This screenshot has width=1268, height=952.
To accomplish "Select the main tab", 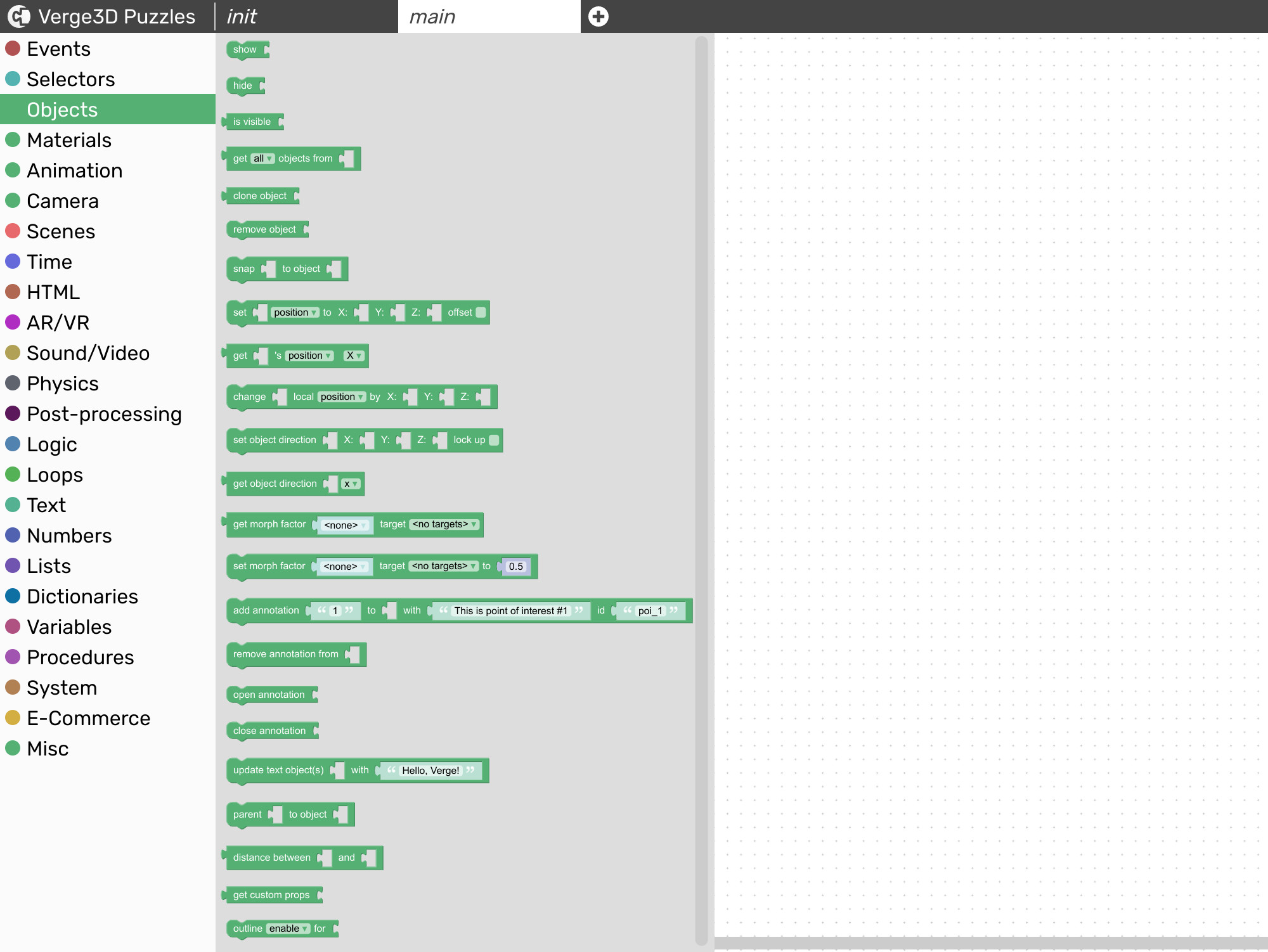I will click(432, 16).
